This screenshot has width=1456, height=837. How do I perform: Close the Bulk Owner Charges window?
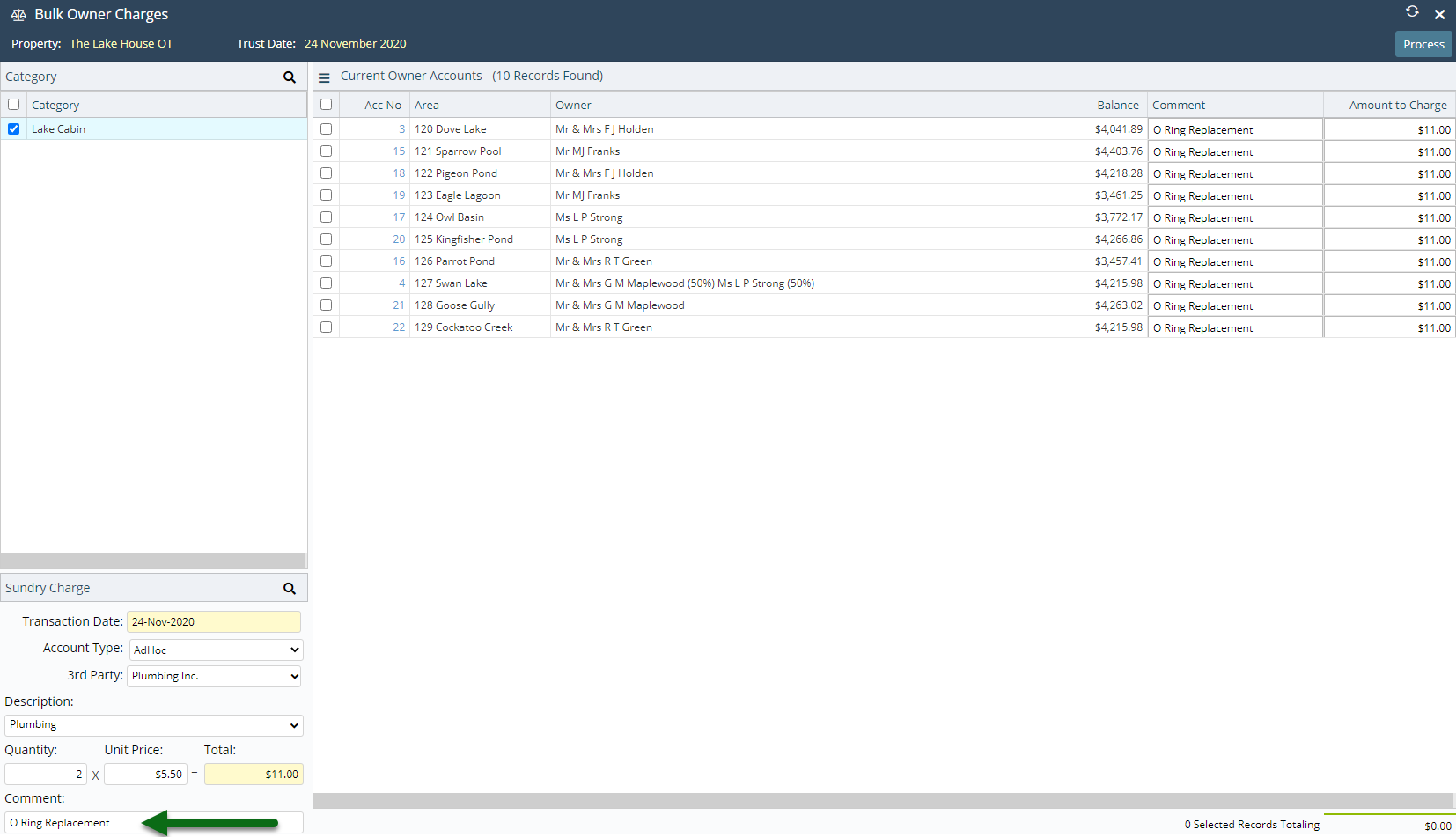(1439, 14)
